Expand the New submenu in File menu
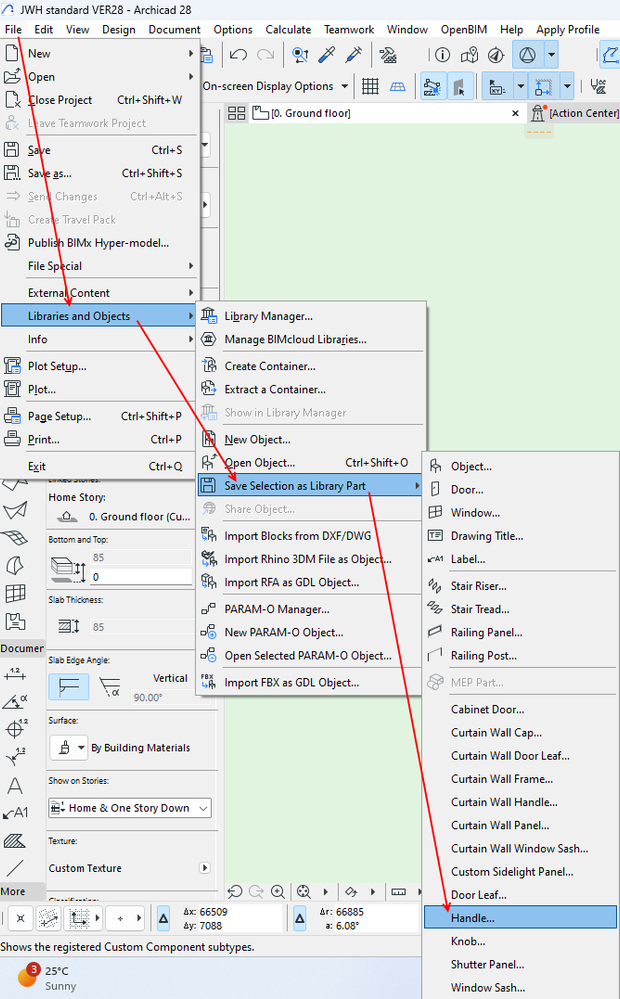The height and width of the screenshot is (999, 620). tap(100, 54)
